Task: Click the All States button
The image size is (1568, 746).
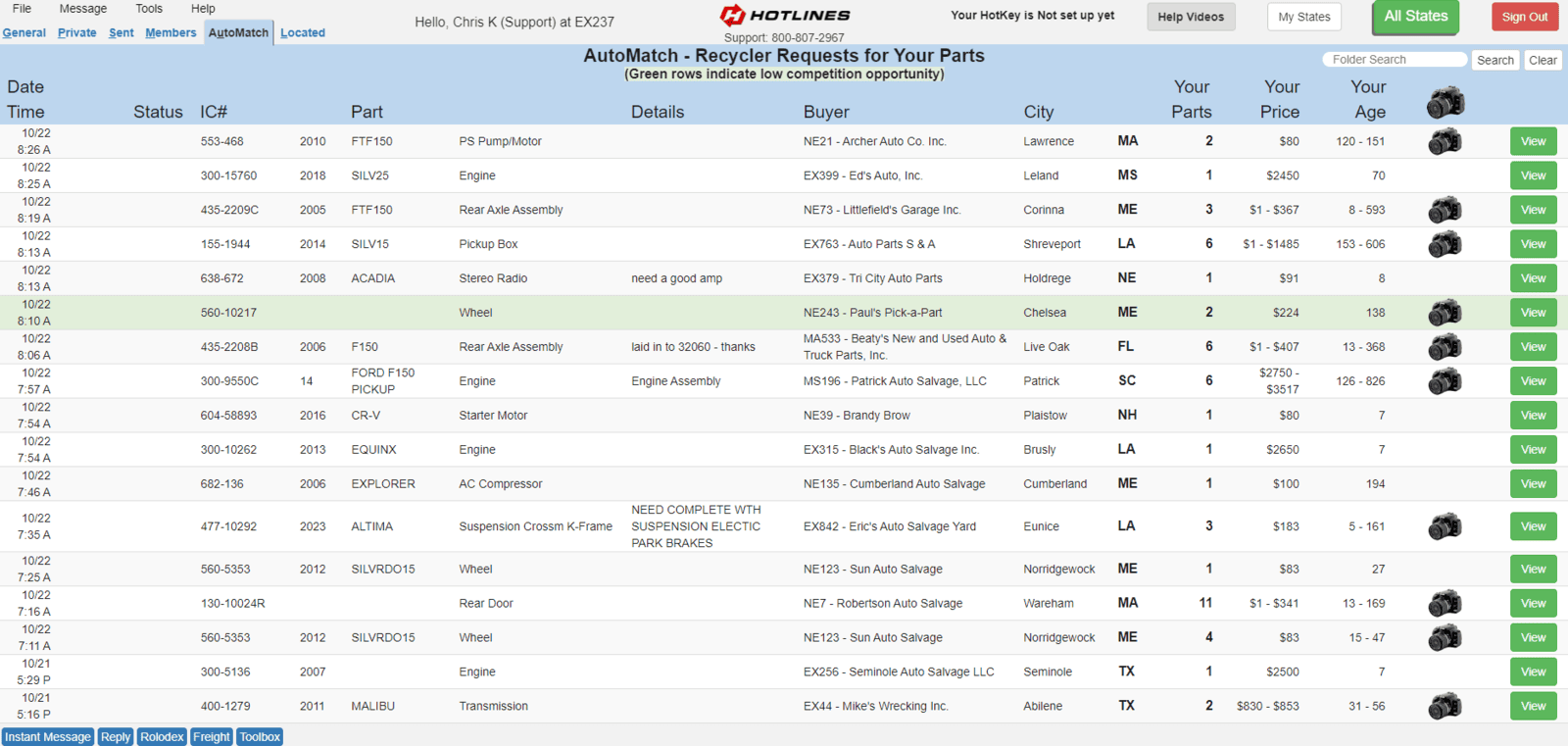Action: point(1415,17)
